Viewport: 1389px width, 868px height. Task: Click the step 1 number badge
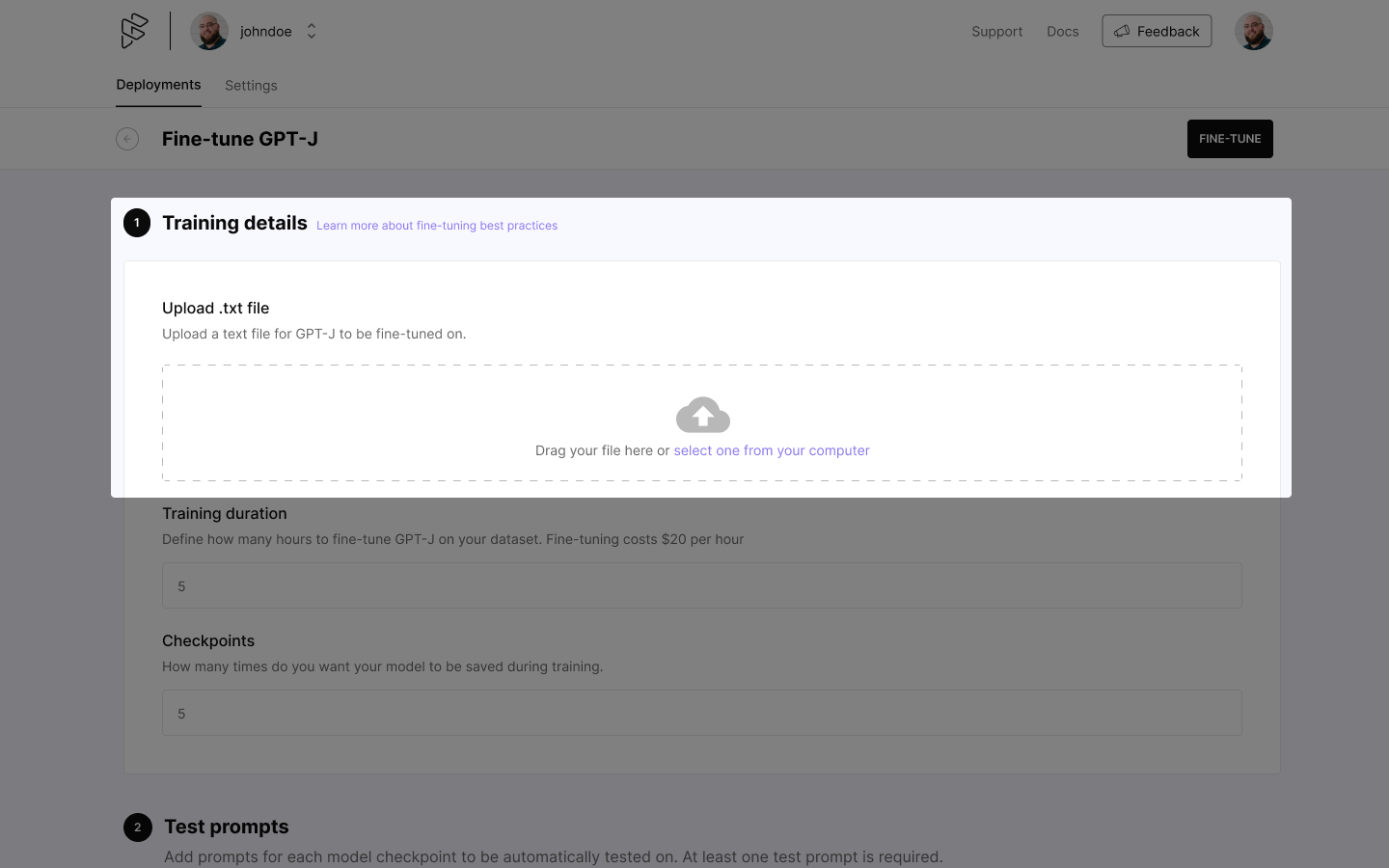coord(137,223)
